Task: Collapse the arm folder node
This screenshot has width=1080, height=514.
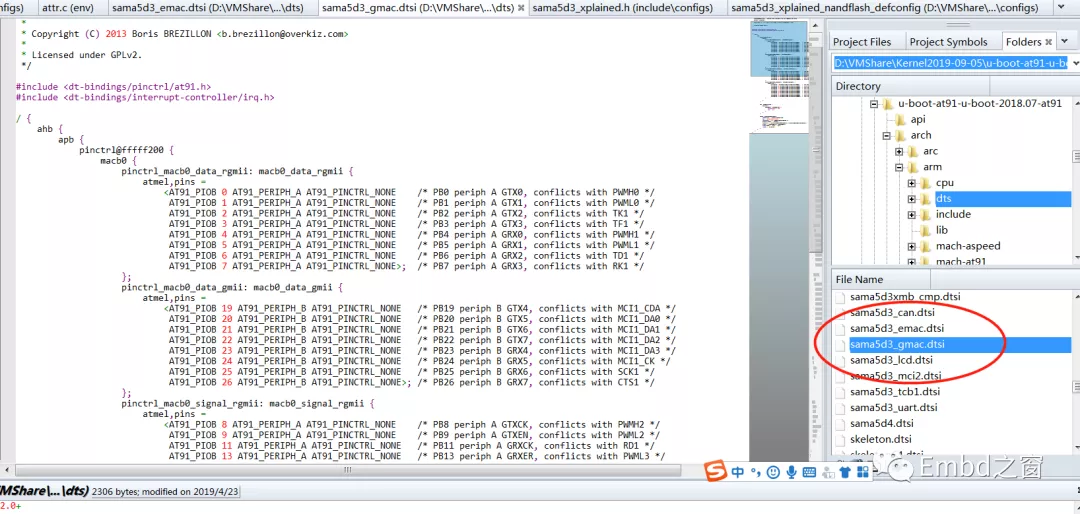Action: click(900, 167)
